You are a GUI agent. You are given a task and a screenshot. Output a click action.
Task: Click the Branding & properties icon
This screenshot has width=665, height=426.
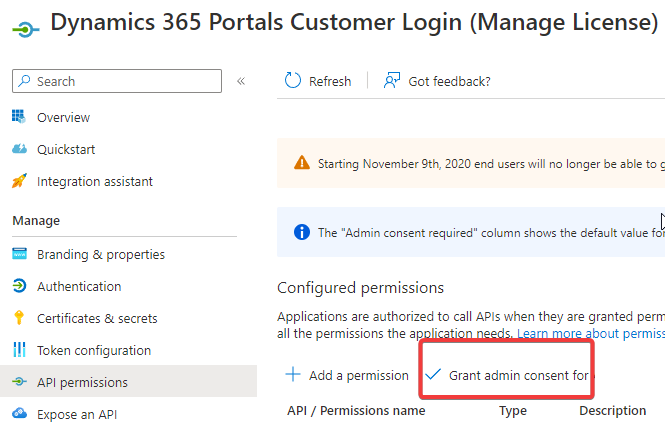coord(19,254)
